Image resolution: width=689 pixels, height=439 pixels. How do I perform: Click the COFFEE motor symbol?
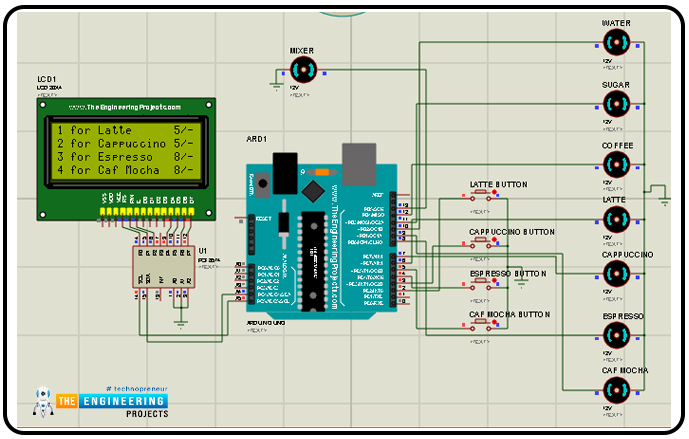coord(616,164)
